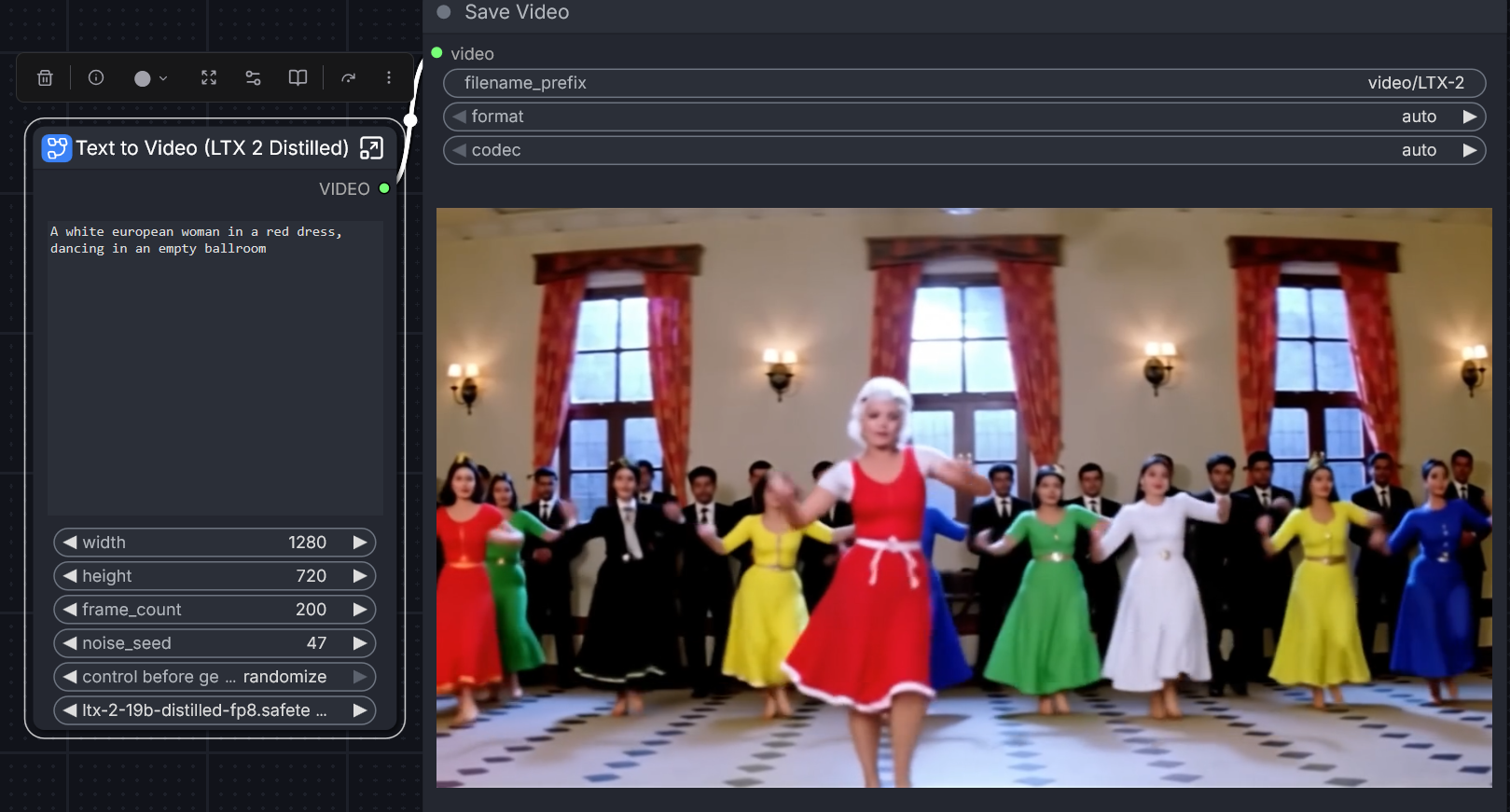Open the node library book icon

(x=298, y=78)
